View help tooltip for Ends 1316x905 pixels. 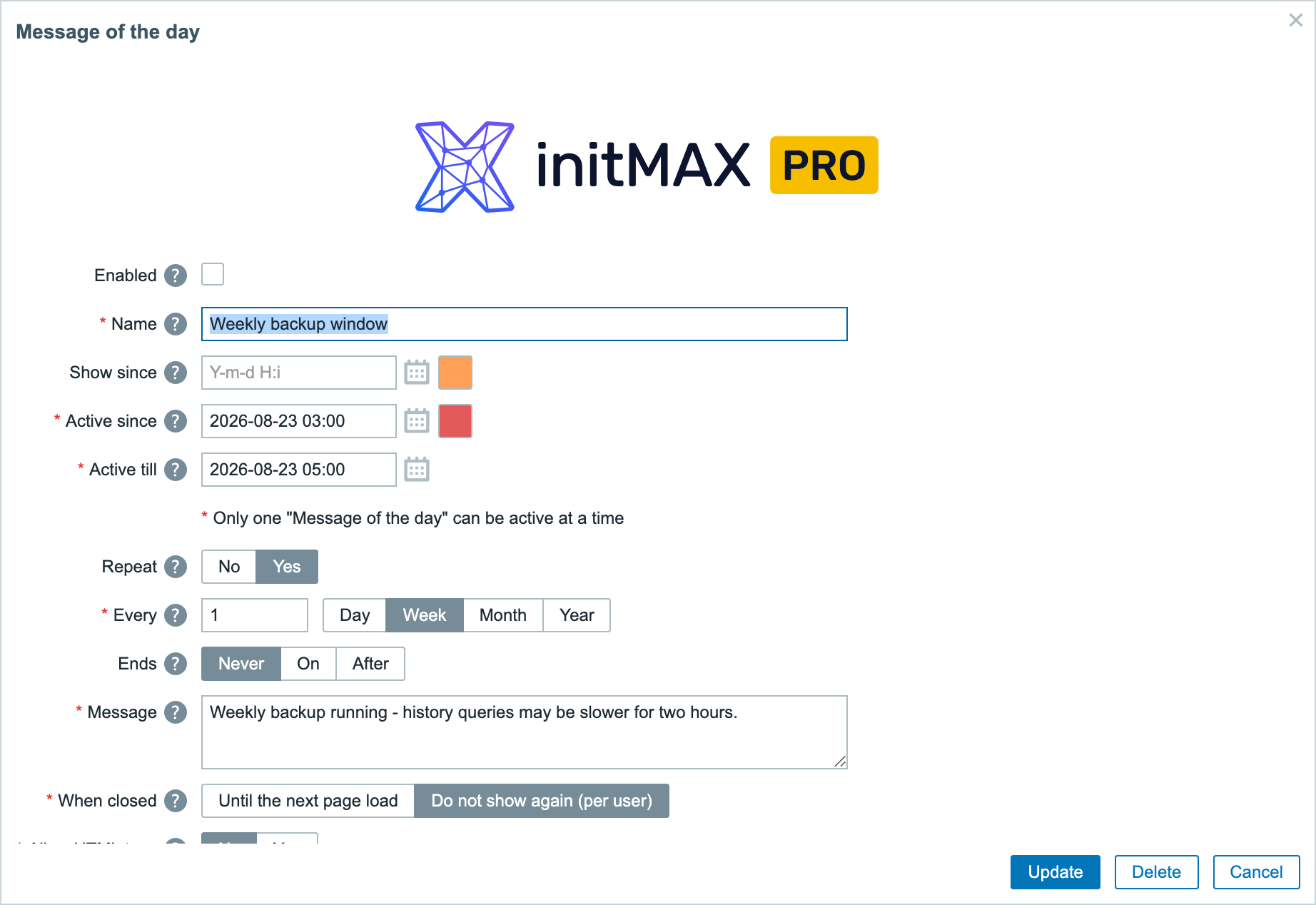coord(176,664)
